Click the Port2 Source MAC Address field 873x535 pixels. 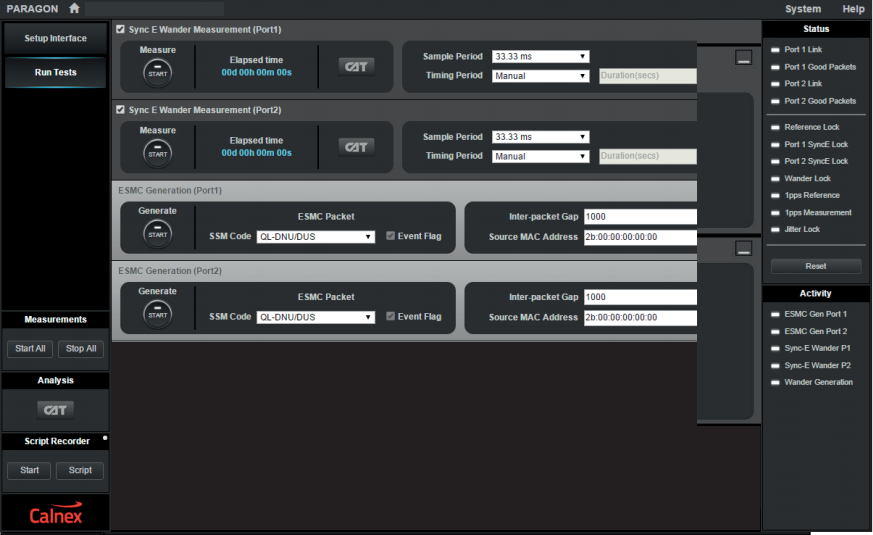(640, 318)
